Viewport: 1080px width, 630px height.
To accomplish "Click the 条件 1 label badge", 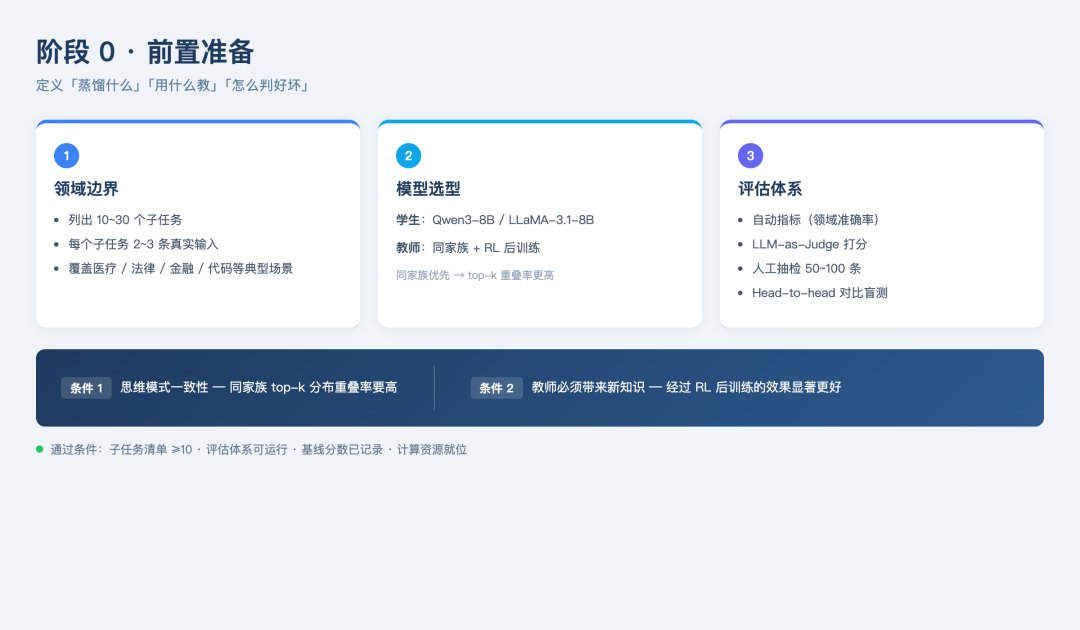I will (86, 388).
